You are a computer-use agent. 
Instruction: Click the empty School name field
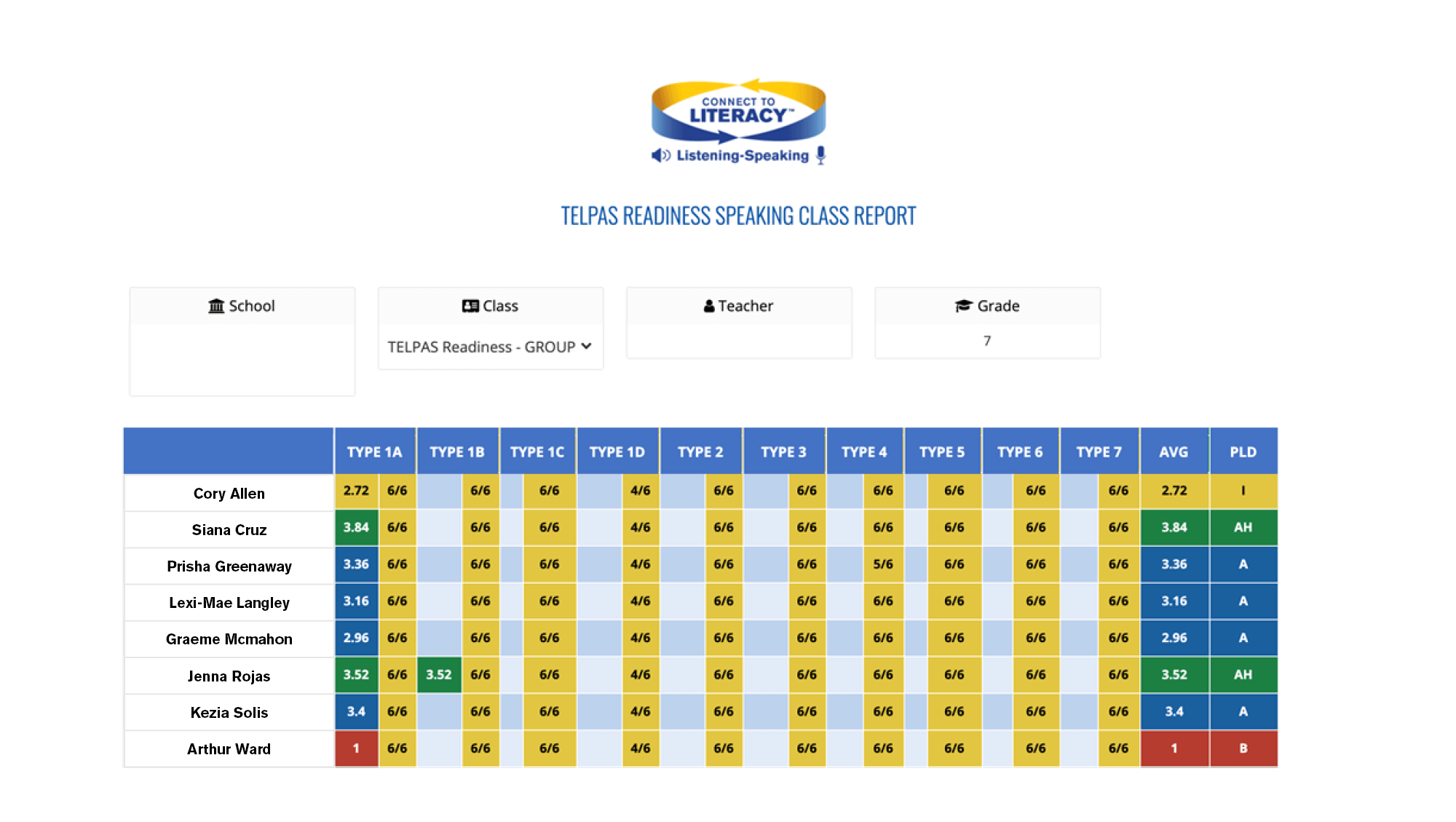[242, 360]
